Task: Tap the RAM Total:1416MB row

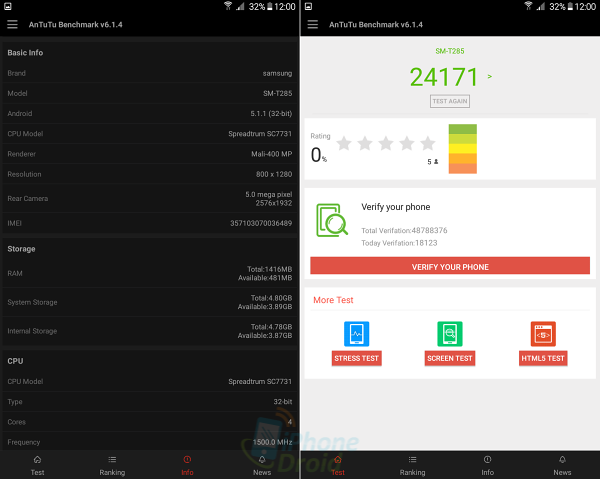Action: click(x=150, y=274)
